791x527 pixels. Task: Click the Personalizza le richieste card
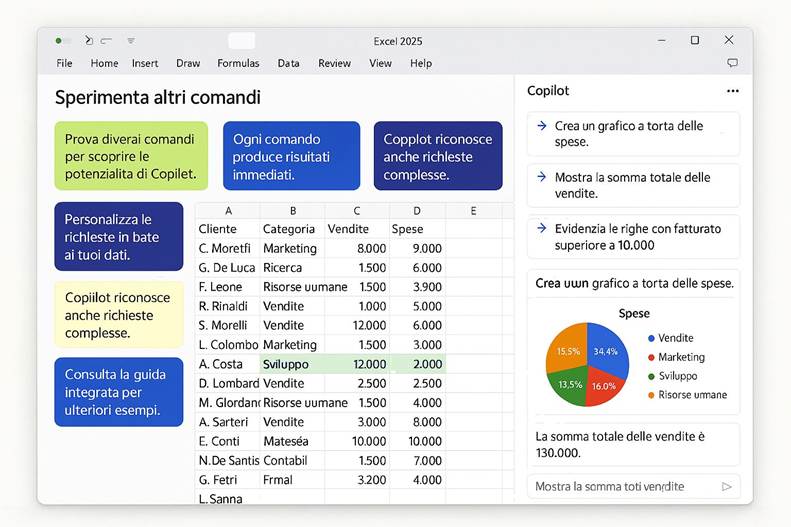tap(119, 237)
